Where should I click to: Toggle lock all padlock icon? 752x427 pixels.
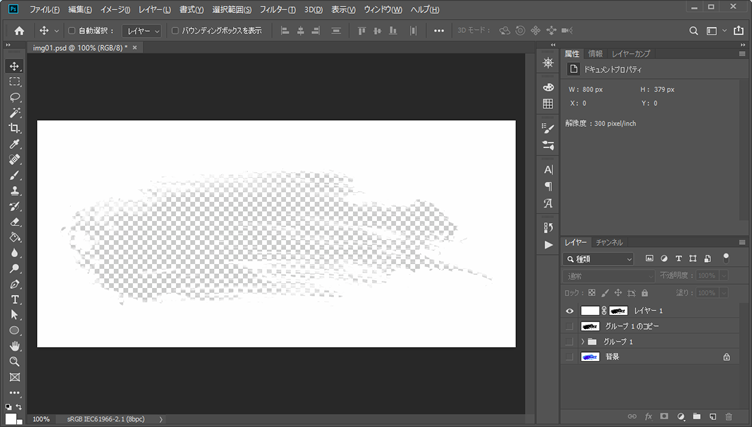point(645,293)
